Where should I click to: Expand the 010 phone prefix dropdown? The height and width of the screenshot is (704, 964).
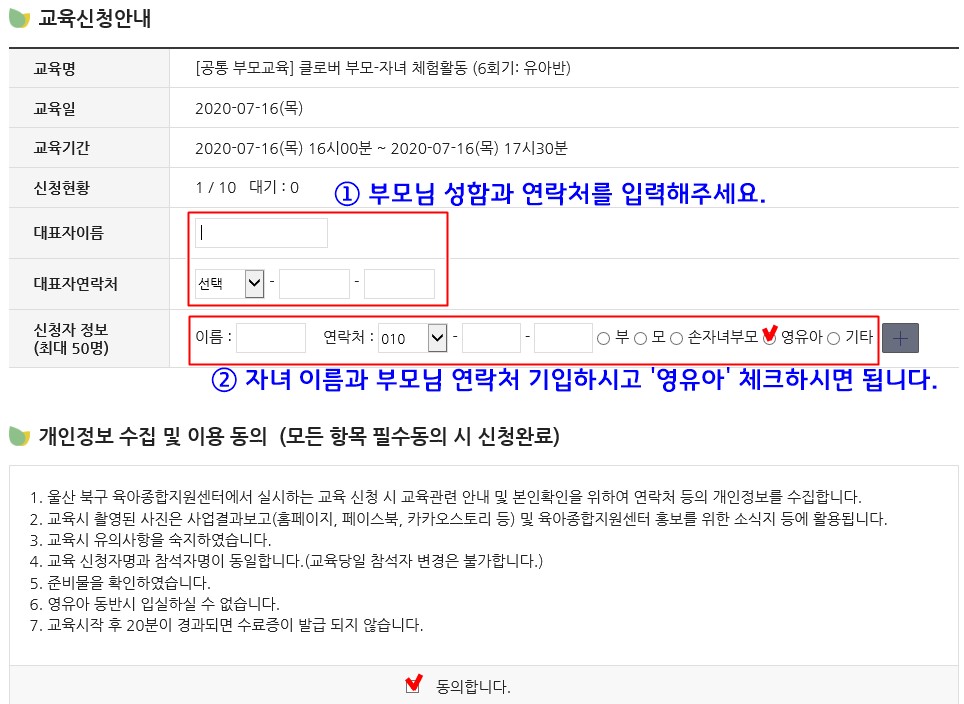pyautogui.click(x=412, y=338)
